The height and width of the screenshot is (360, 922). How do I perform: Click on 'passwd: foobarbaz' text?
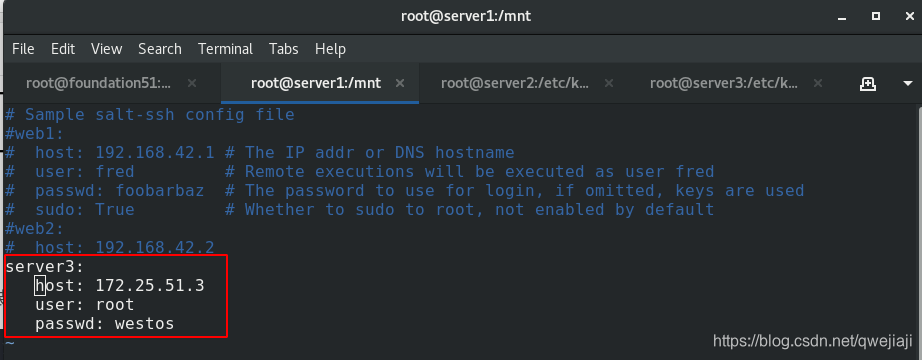119,191
